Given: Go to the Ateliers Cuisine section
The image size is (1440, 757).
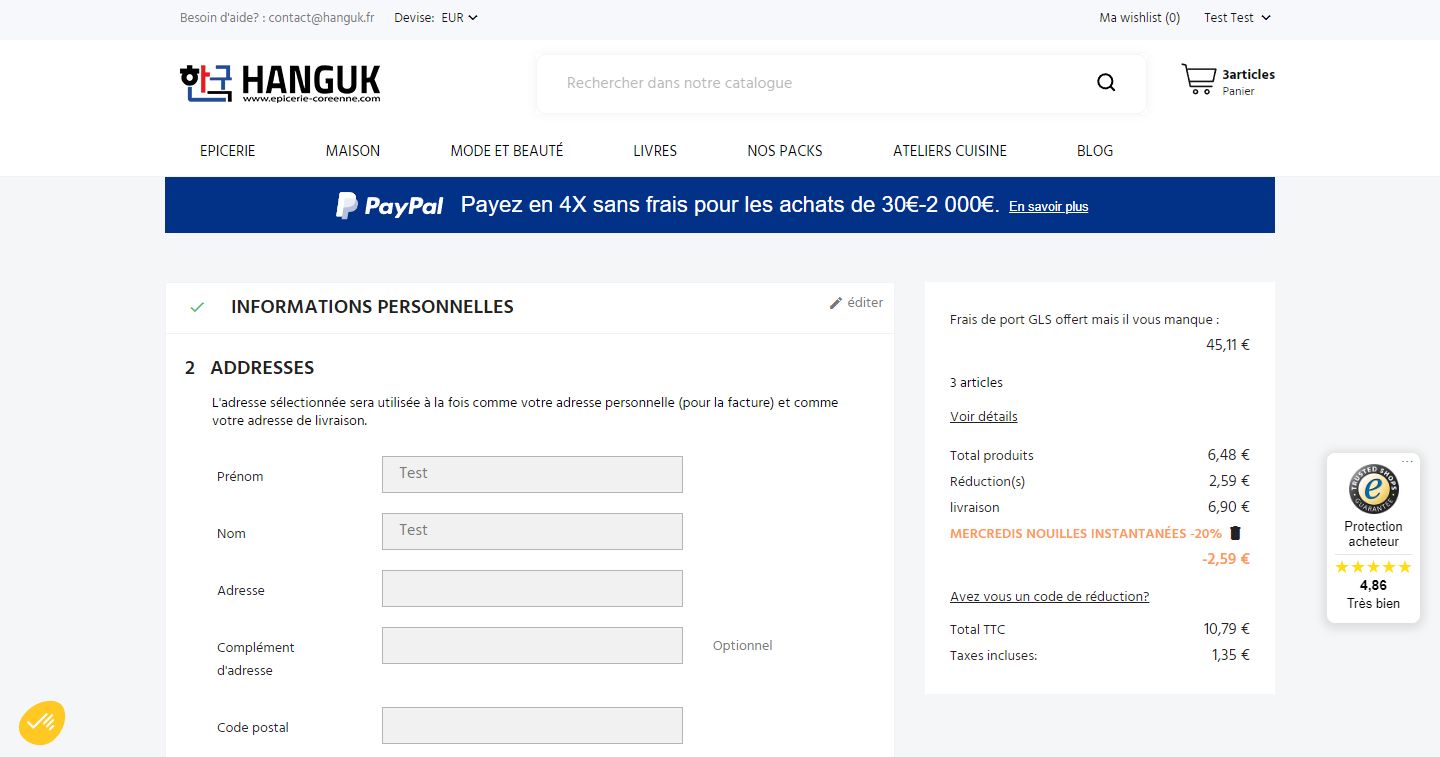Looking at the screenshot, I should 950,151.
